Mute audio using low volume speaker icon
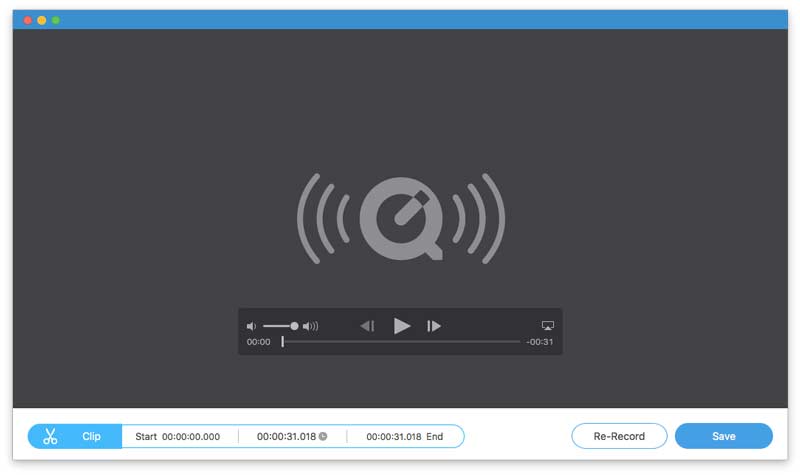 (x=252, y=326)
